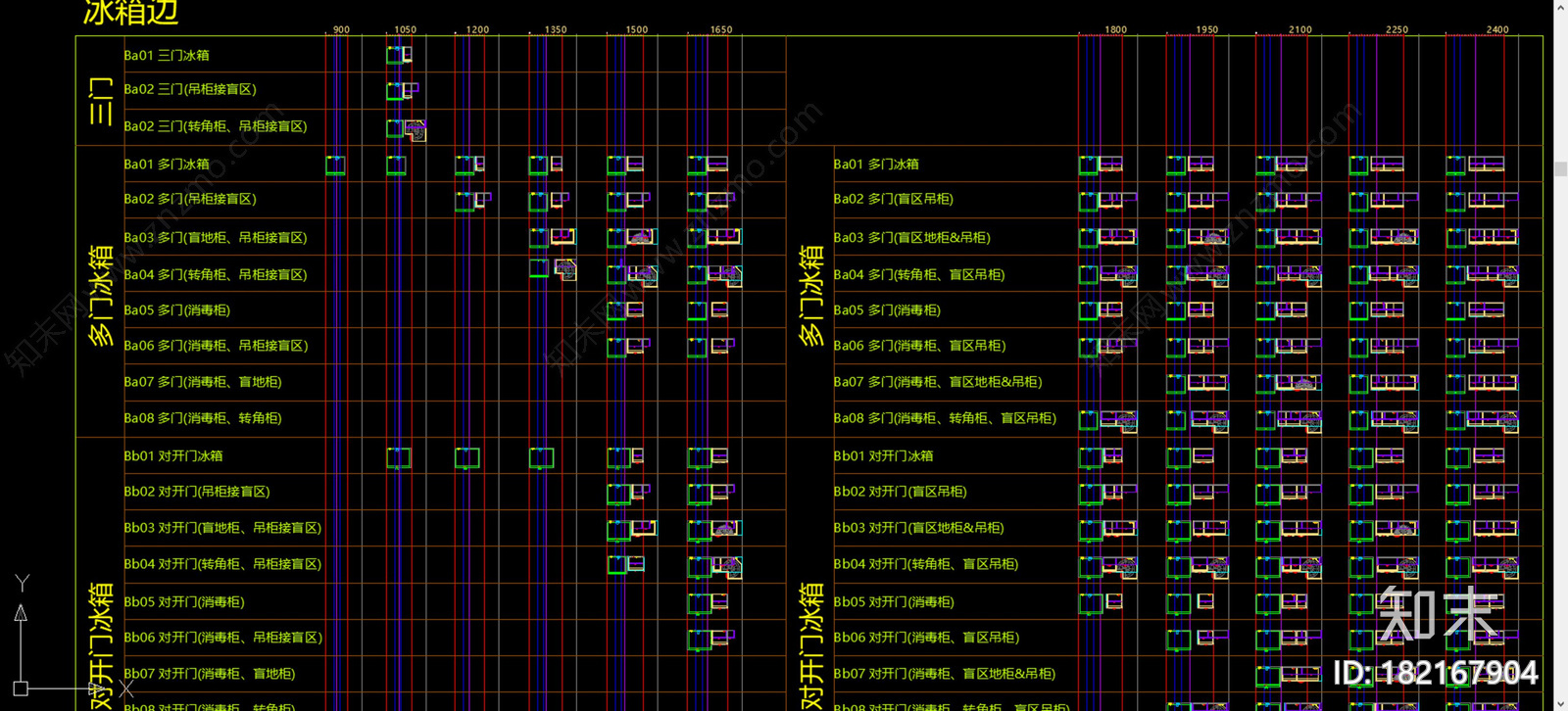Select row label Ba04 多门(转角柜、盲区吊柜)

(919, 275)
